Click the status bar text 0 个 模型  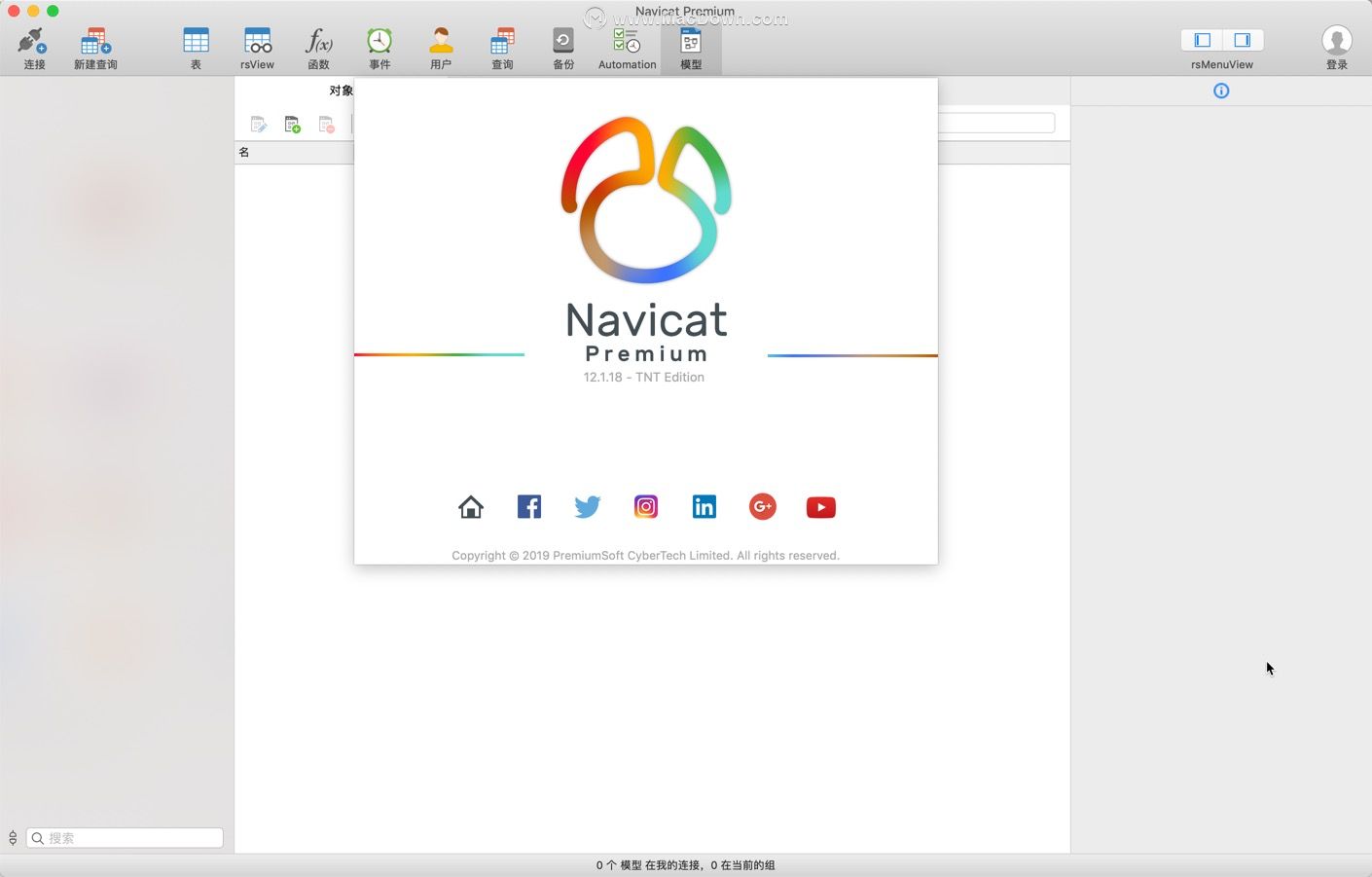(x=618, y=865)
